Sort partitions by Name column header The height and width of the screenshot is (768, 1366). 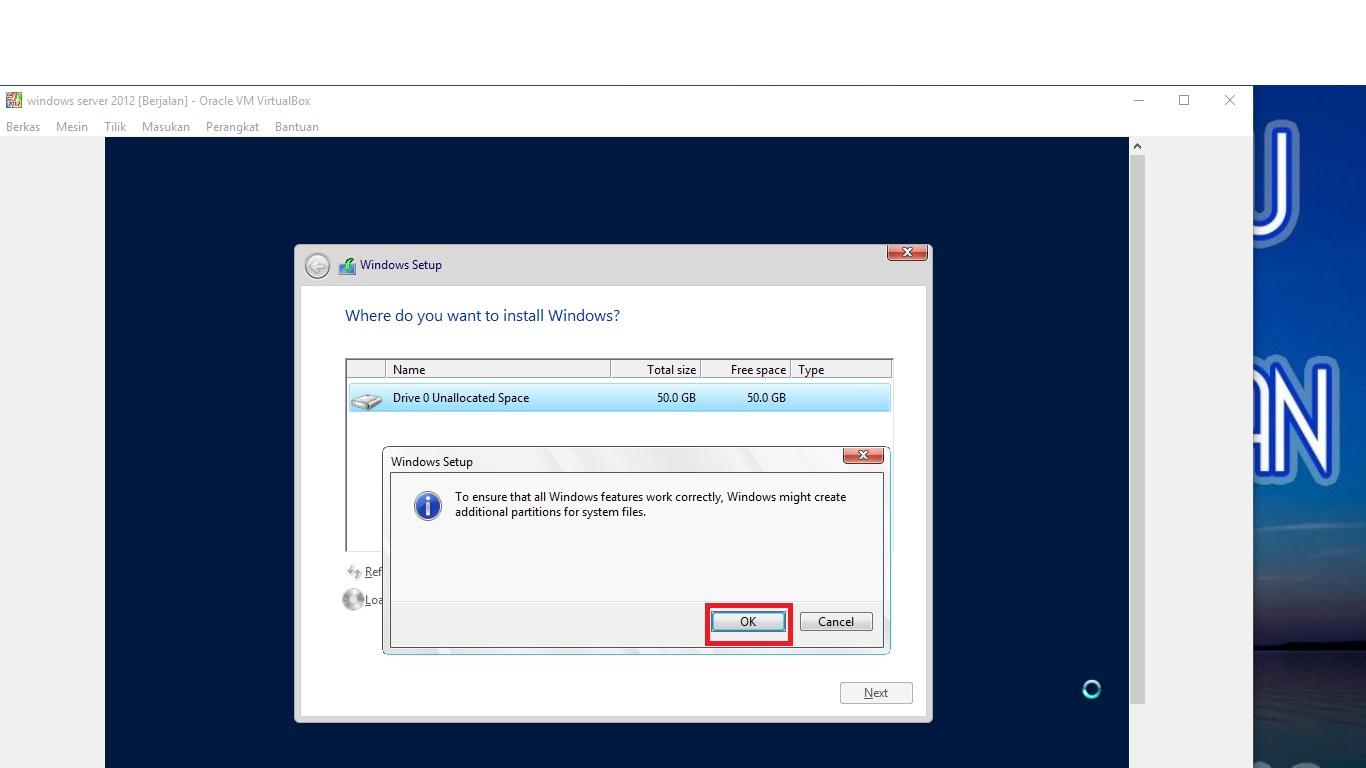[x=498, y=370]
